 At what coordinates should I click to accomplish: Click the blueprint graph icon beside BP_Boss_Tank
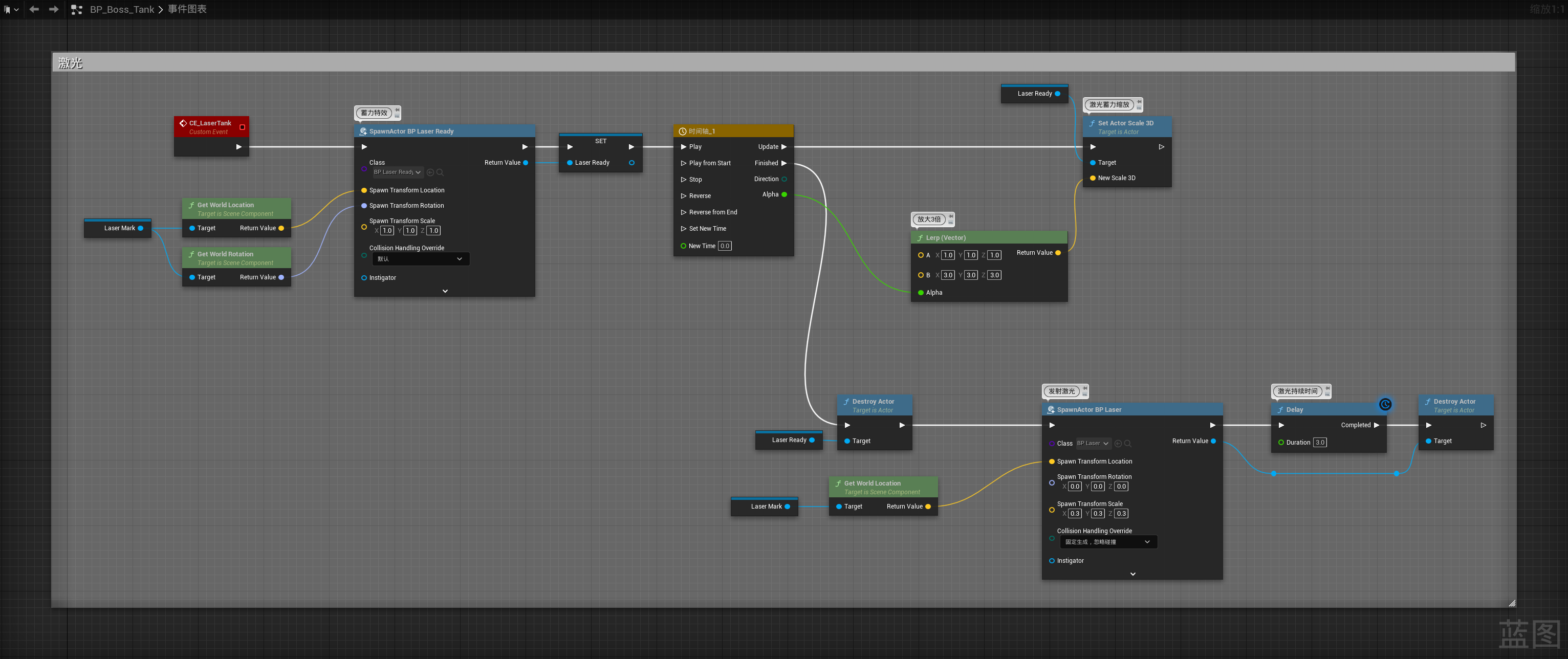click(x=77, y=9)
